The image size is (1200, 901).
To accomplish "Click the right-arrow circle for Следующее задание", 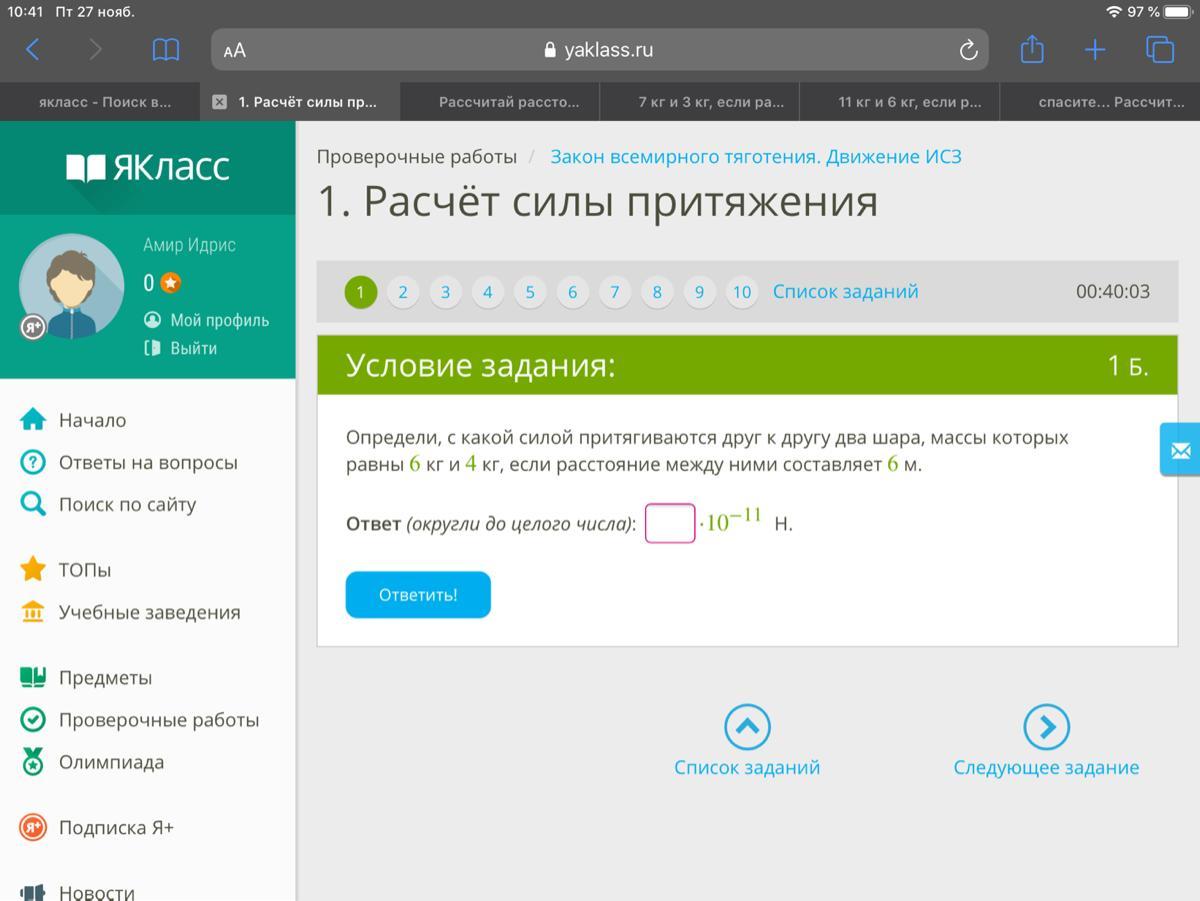I will (x=1046, y=727).
